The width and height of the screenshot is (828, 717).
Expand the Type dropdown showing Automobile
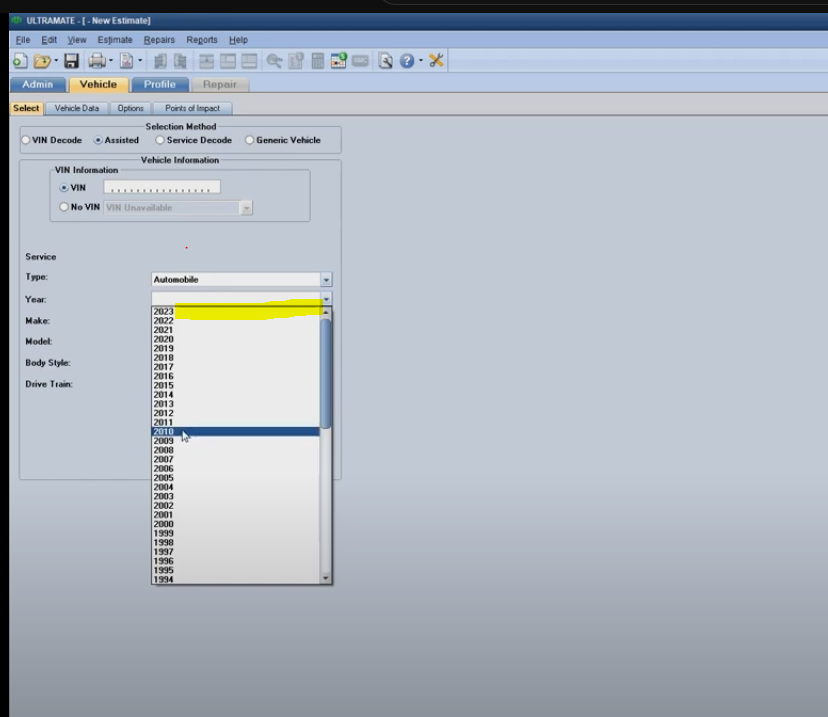(x=326, y=280)
